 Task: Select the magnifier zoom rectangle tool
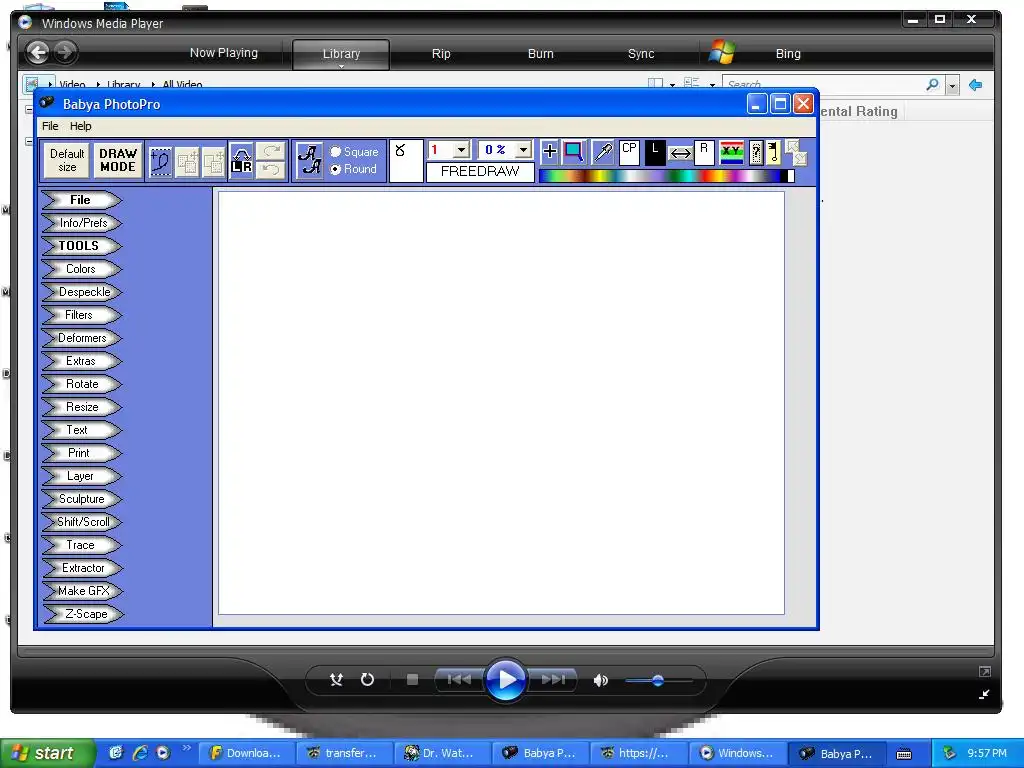click(574, 152)
